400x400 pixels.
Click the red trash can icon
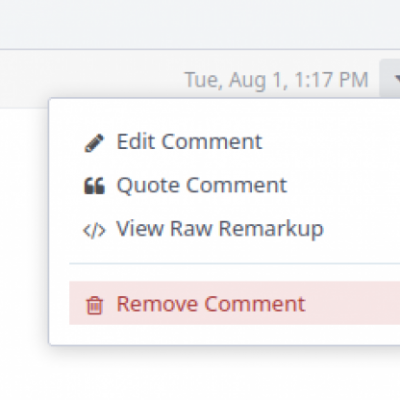click(95, 305)
